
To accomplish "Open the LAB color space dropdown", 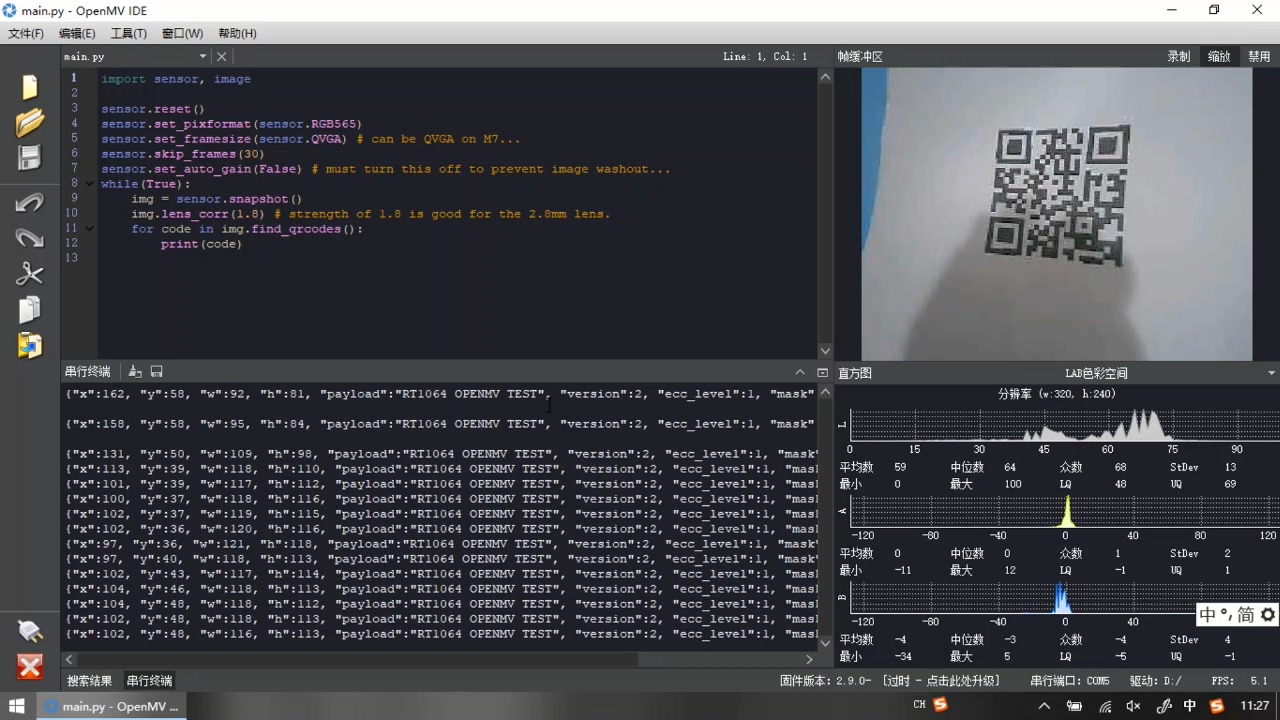I will click(x=1271, y=373).
